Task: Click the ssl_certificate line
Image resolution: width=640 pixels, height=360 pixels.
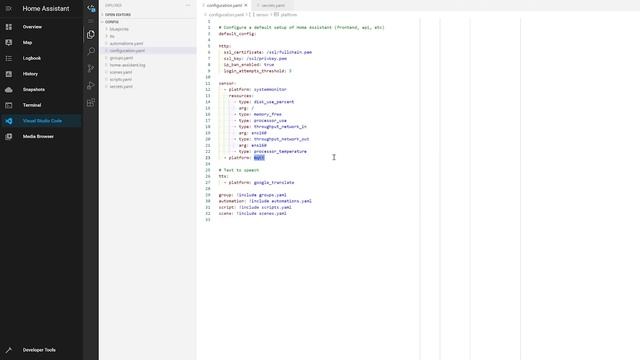Action: click(268, 52)
